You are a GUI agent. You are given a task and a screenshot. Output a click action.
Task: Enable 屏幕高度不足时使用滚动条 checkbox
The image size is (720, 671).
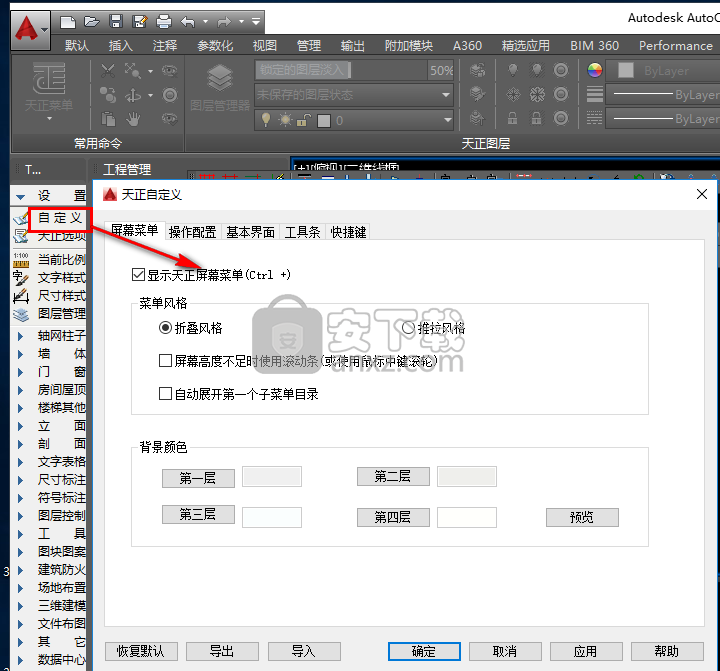(x=165, y=361)
